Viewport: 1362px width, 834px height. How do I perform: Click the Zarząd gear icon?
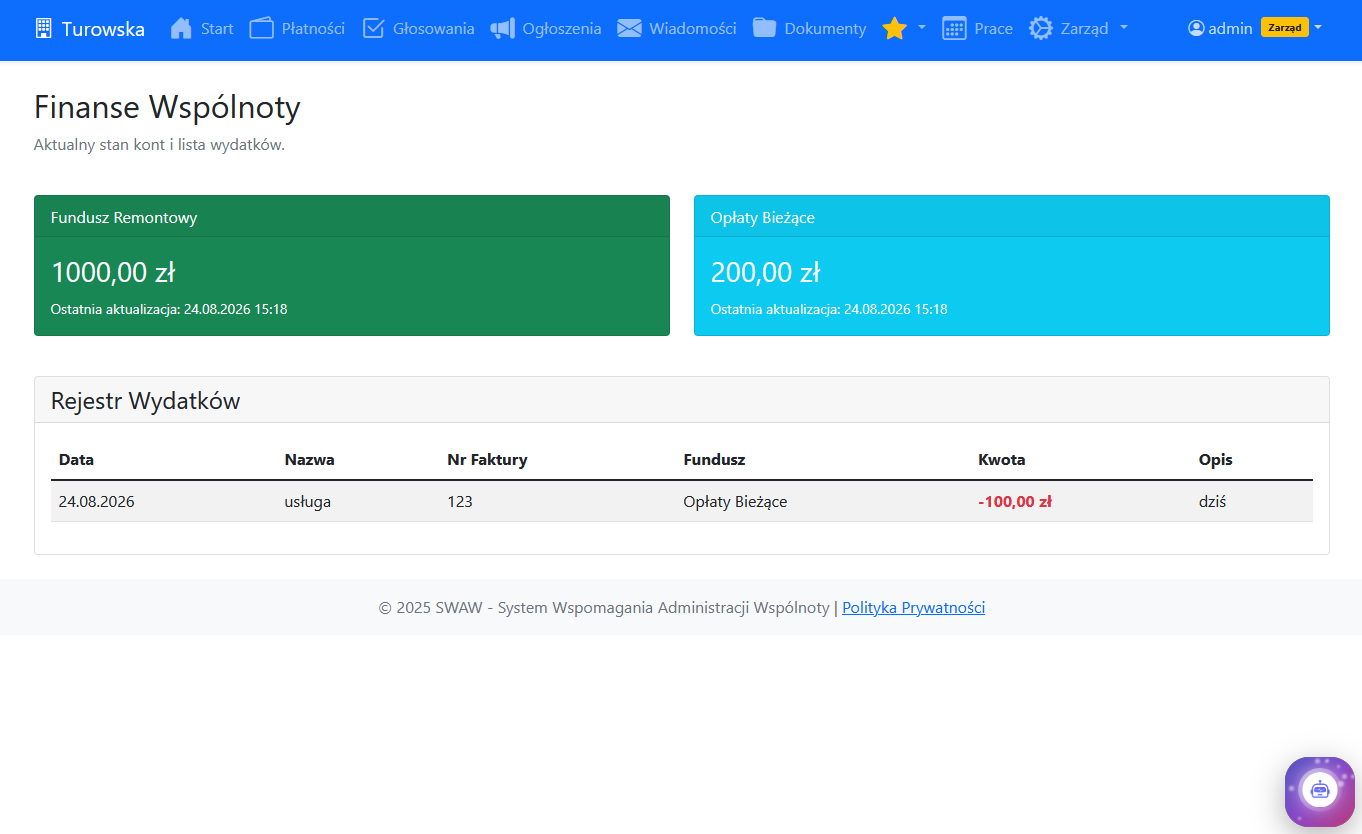pos(1041,28)
